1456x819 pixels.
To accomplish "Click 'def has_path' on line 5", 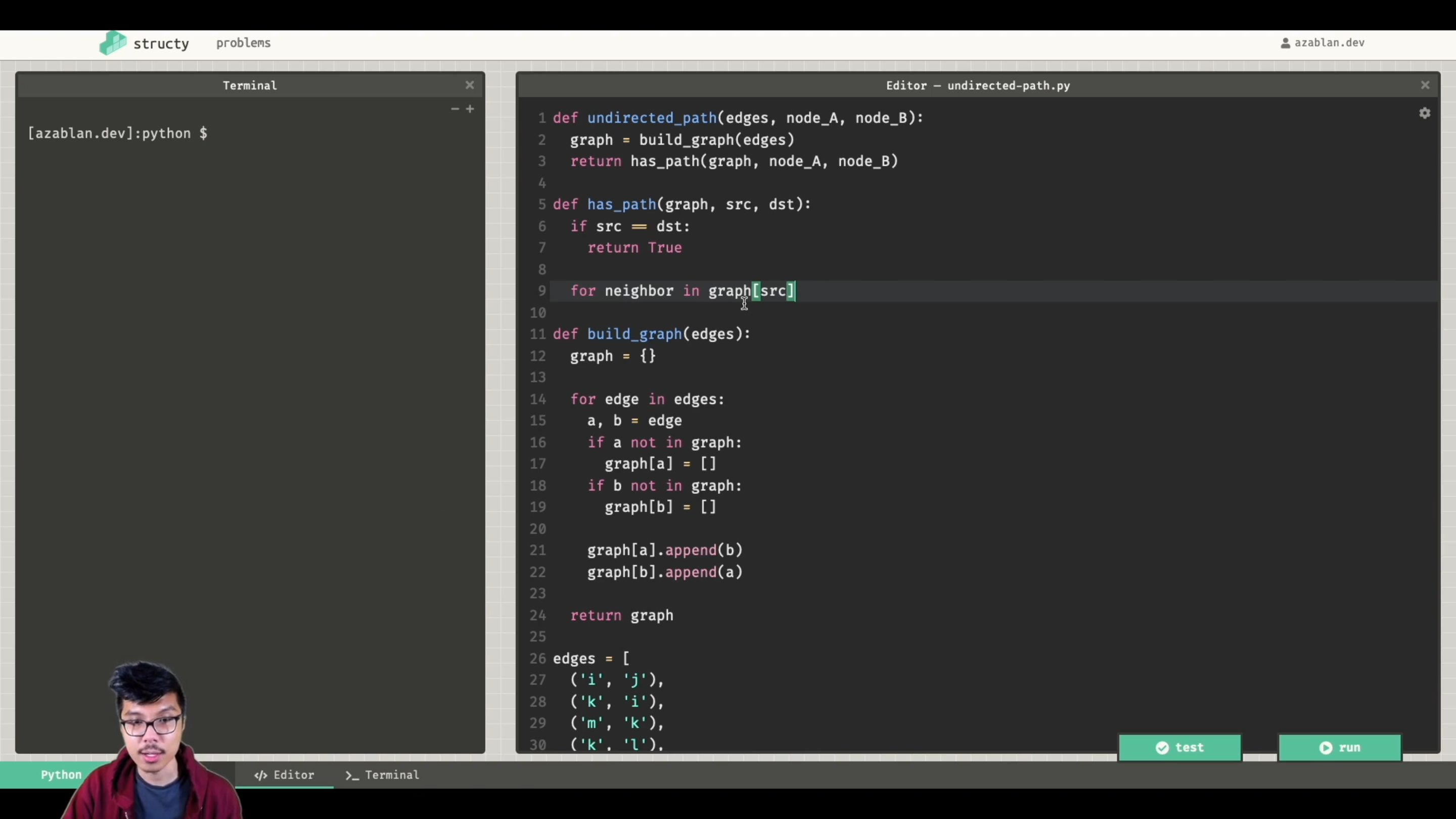I will [x=604, y=205].
